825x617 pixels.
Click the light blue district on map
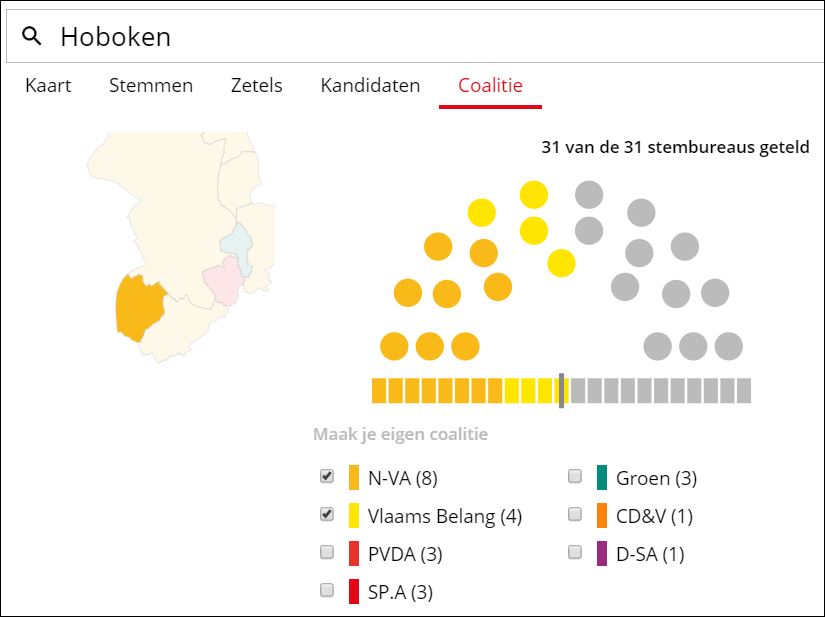click(x=237, y=243)
